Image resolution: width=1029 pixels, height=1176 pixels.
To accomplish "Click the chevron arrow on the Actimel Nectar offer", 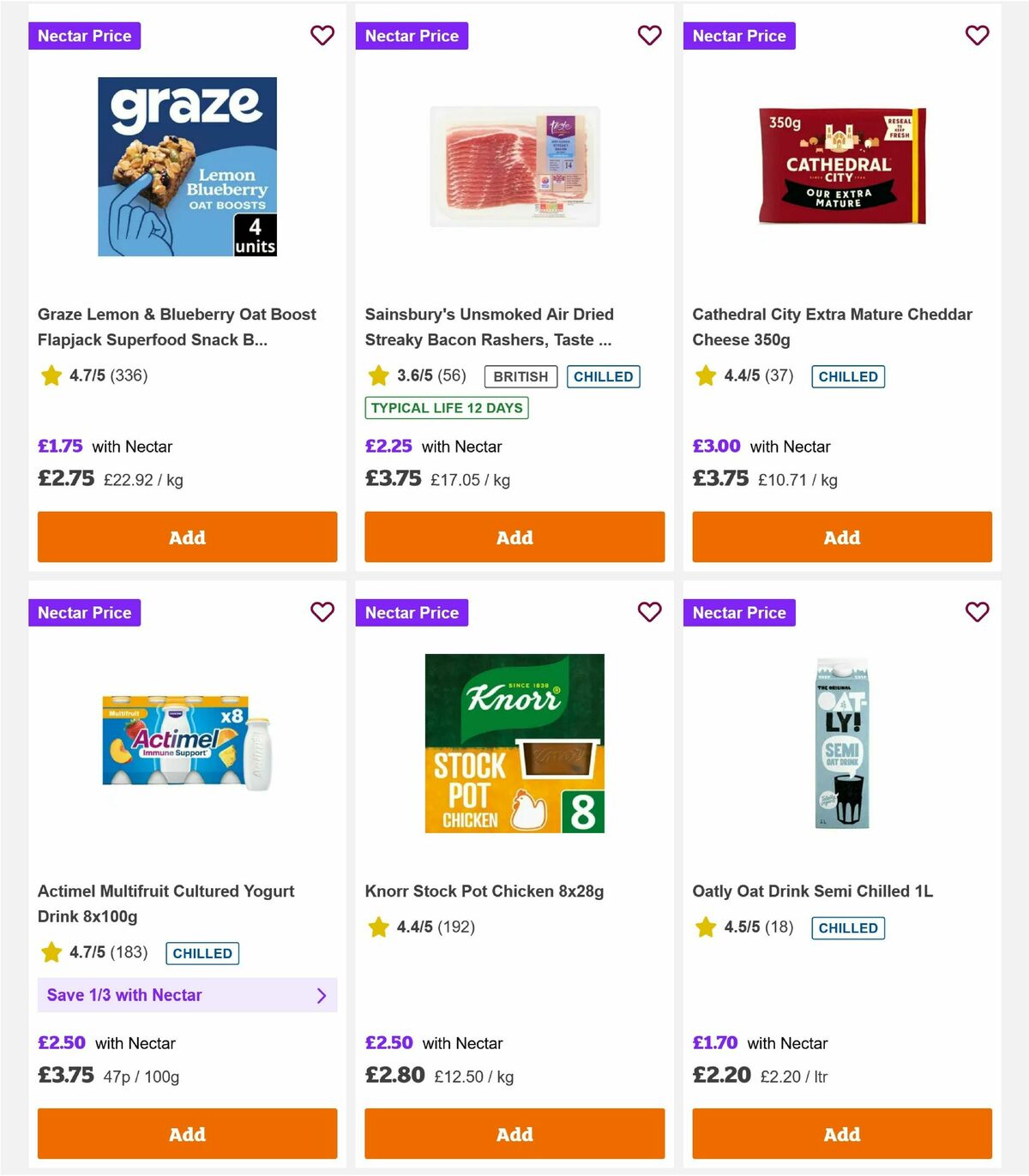I will pos(322,995).
